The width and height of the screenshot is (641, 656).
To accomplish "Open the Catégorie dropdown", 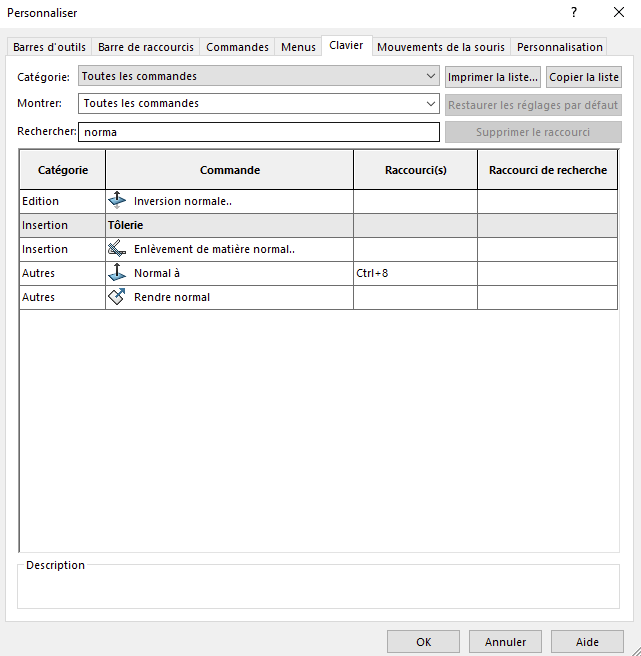I will click(x=259, y=76).
